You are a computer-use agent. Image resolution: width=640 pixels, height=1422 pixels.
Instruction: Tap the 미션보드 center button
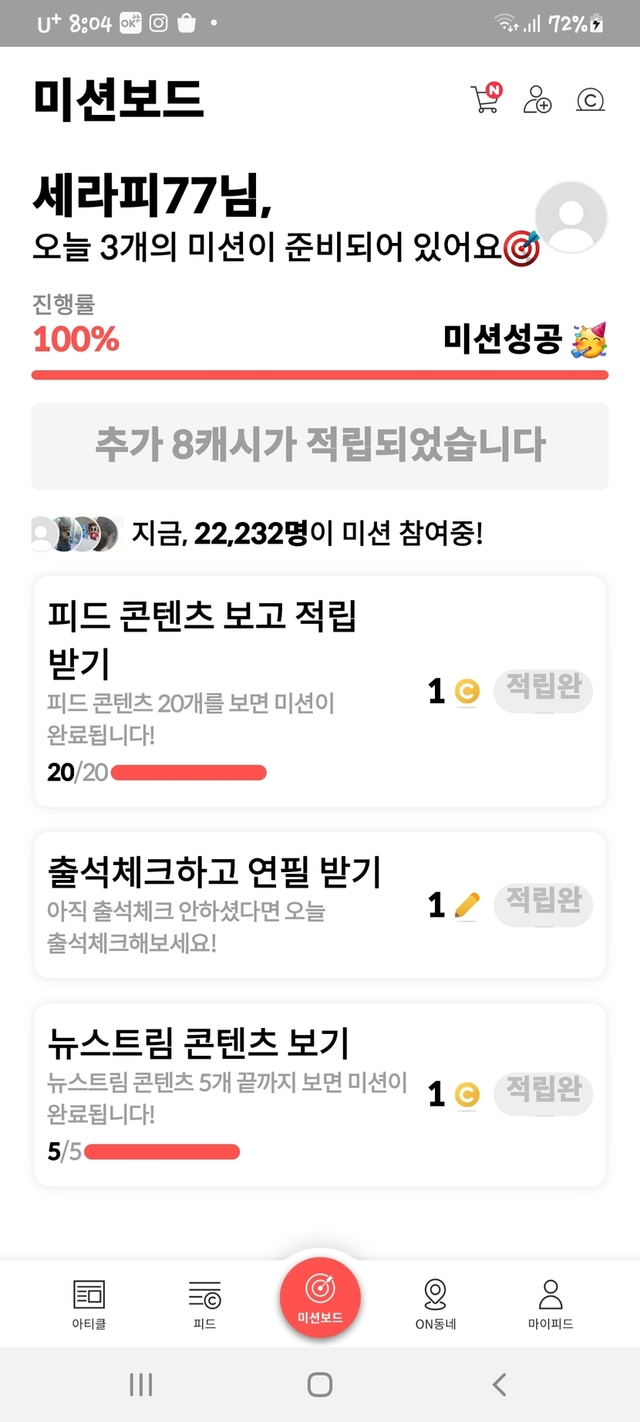(x=320, y=1297)
